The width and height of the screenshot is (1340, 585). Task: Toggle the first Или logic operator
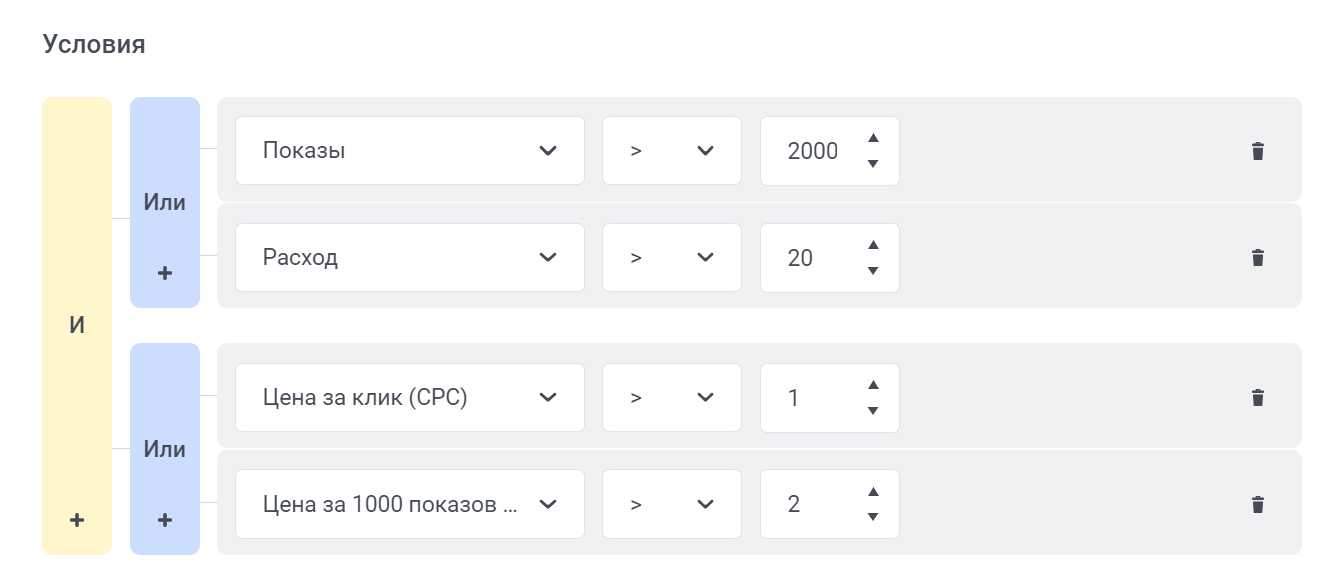click(x=165, y=202)
